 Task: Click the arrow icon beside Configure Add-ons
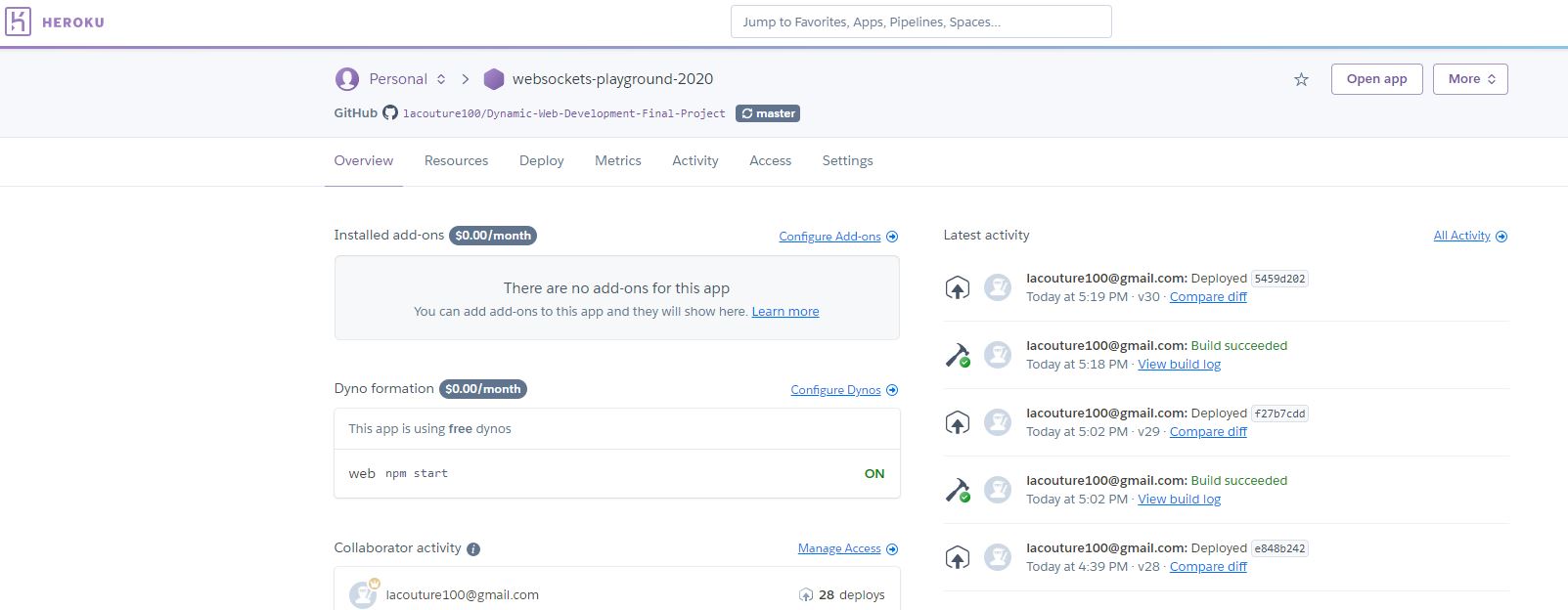[x=892, y=237]
